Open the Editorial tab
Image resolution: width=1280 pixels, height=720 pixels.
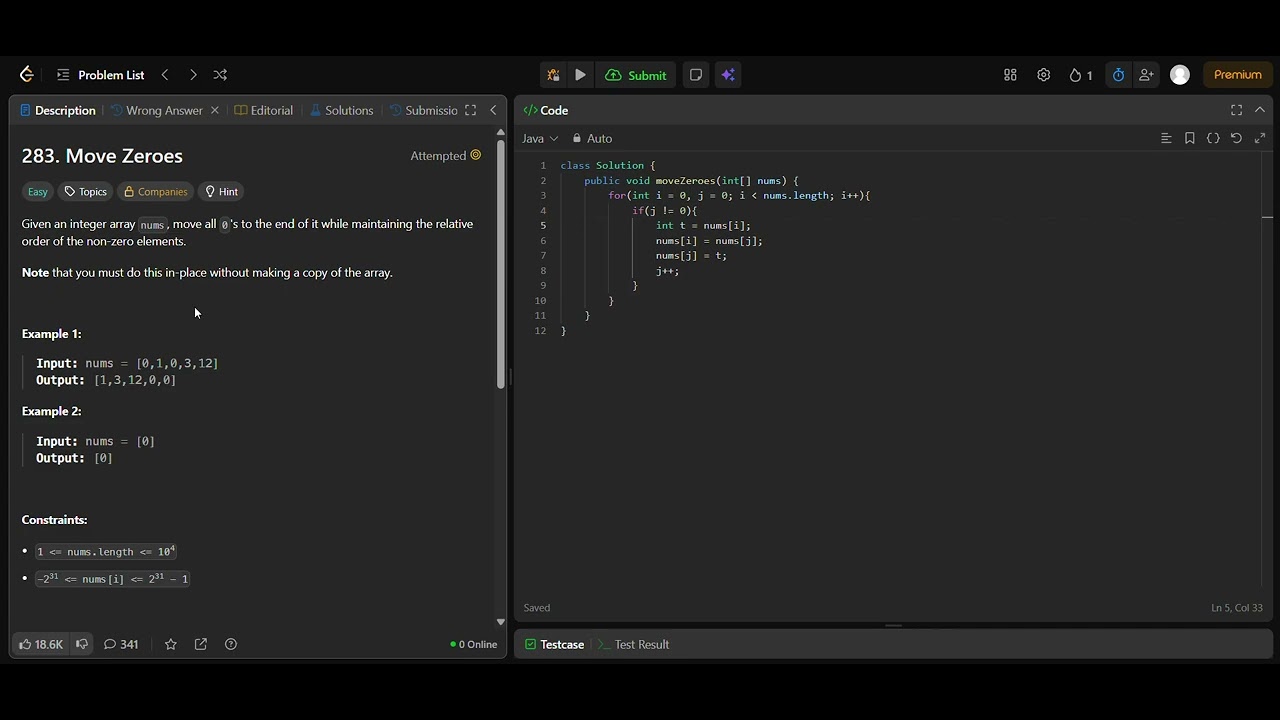264,110
